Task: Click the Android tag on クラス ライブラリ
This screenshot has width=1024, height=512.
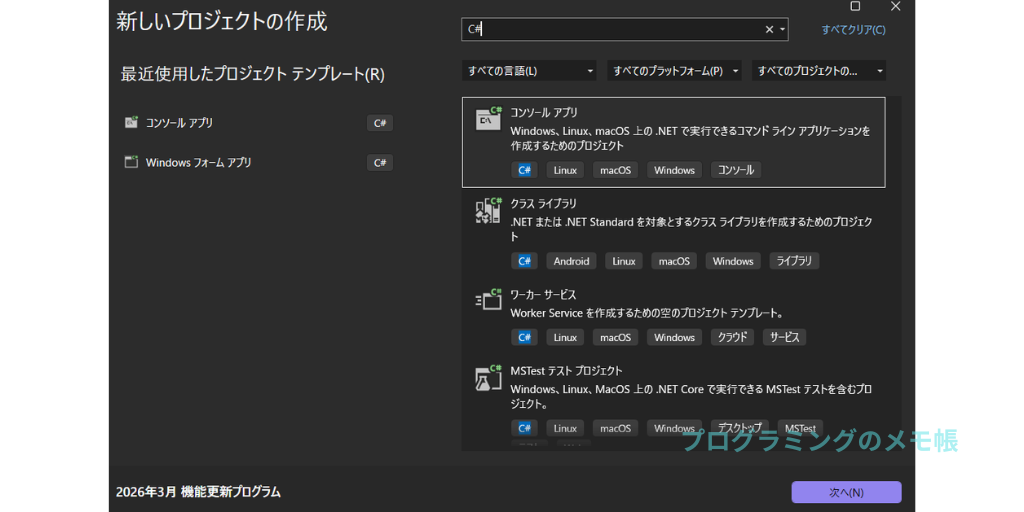Action: tap(571, 261)
